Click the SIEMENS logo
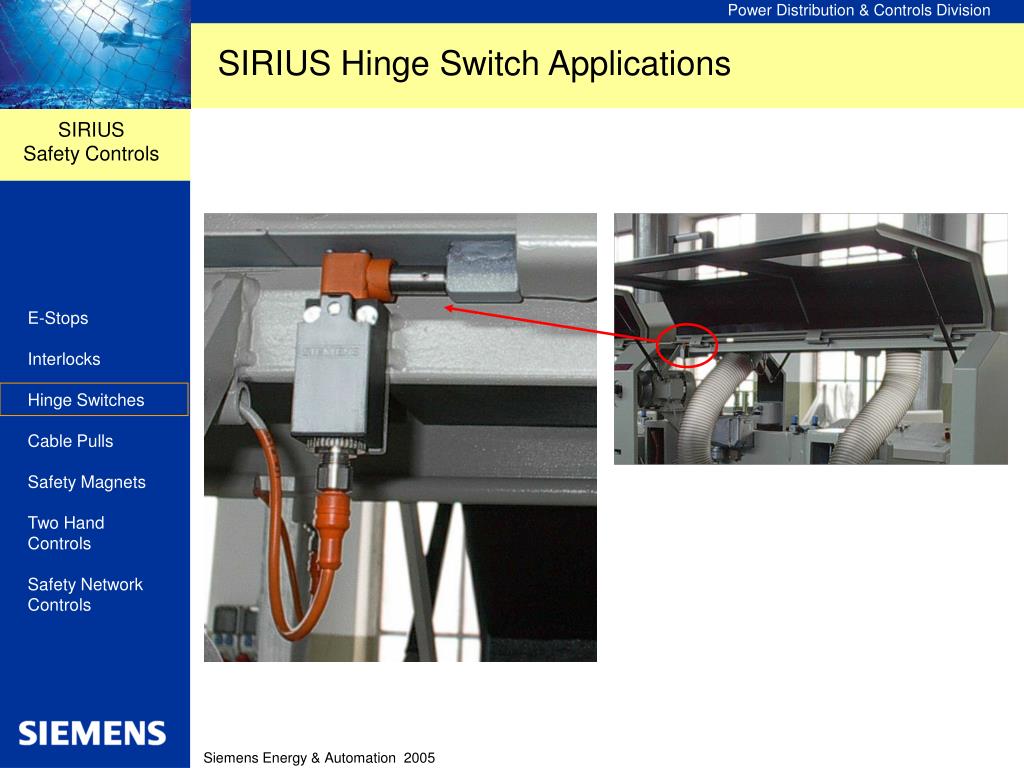1024x768 pixels. pyautogui.click(x=92, y=733)
